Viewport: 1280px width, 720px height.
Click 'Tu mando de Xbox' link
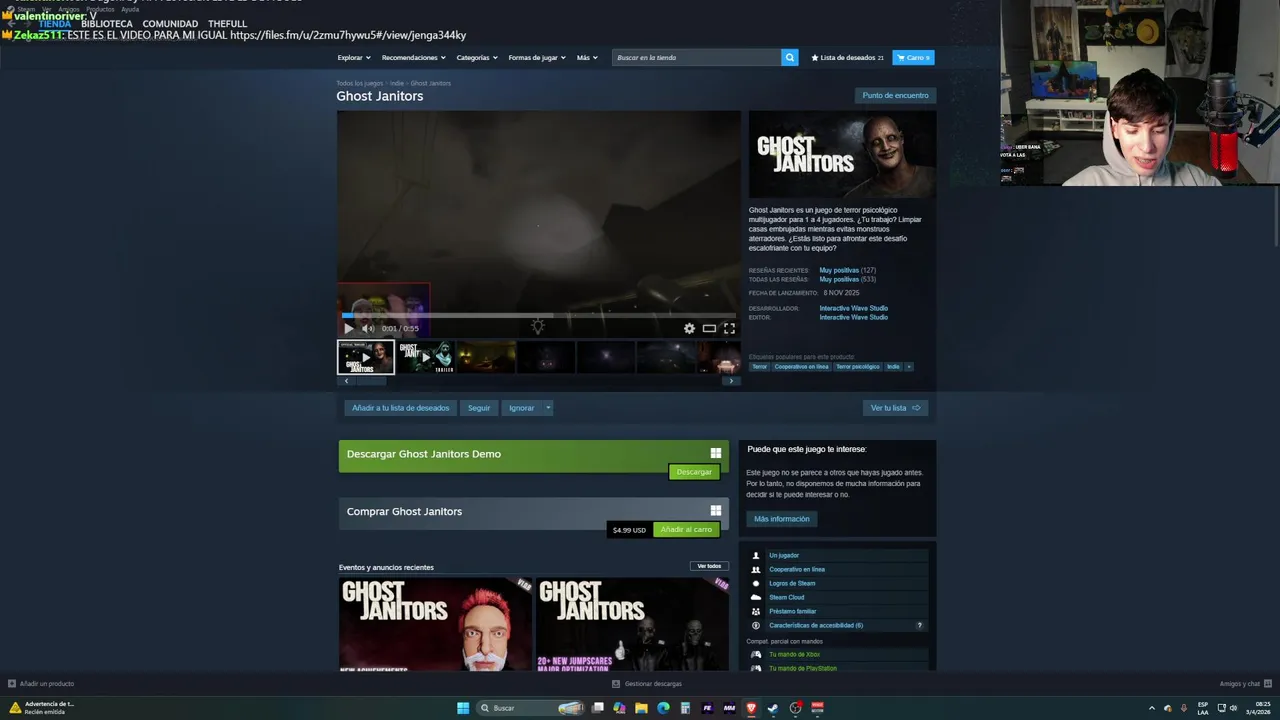tap(794, 654)
